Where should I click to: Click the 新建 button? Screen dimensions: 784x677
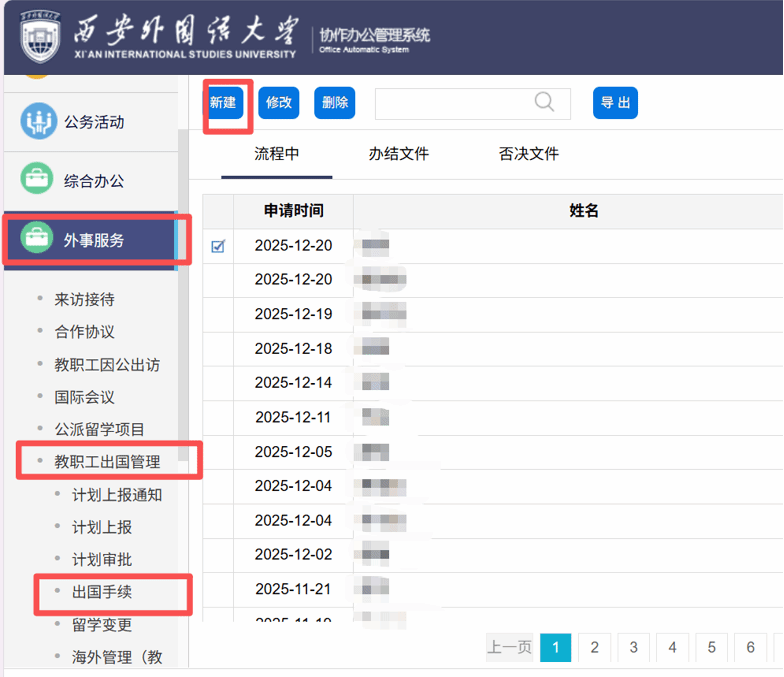223,103
